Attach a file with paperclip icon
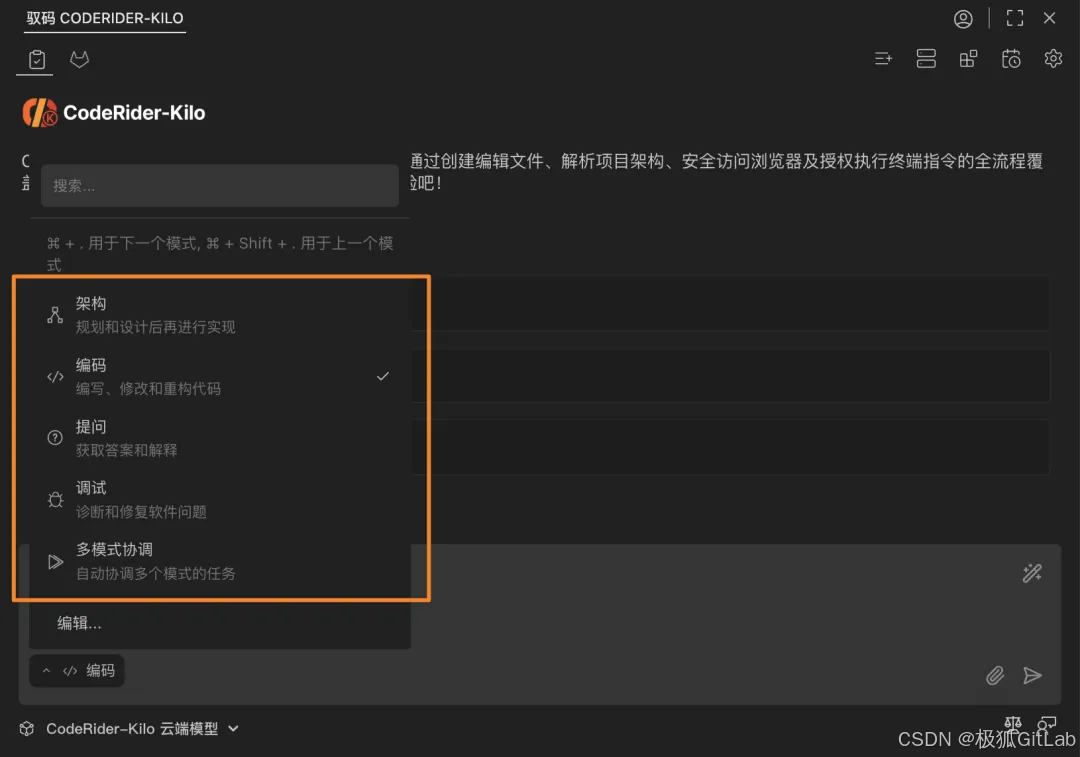The width and height of the screenshot is (1080, 757). click(x=995, y=675)
